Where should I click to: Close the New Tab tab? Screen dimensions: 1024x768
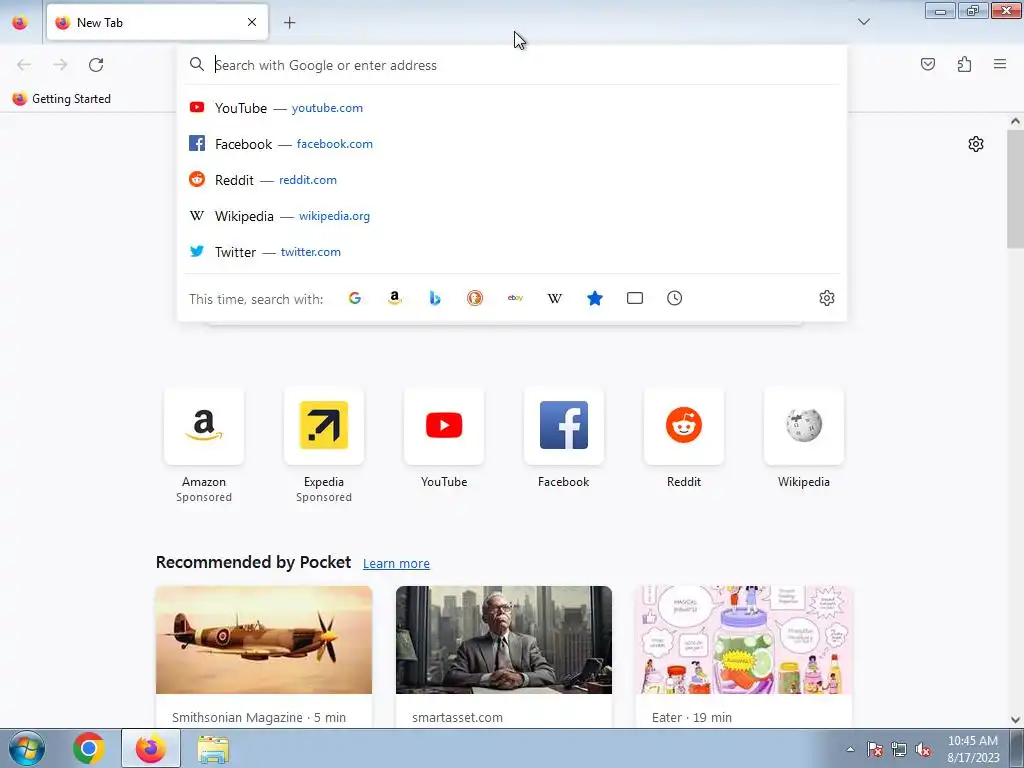tap(252, 22)
